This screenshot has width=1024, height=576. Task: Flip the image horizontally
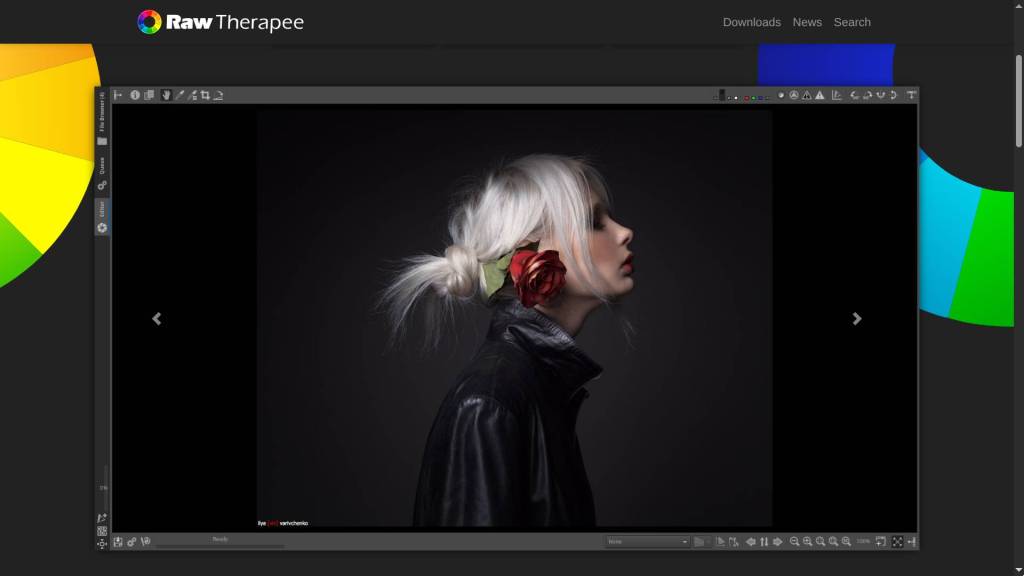tap(880, 95)
